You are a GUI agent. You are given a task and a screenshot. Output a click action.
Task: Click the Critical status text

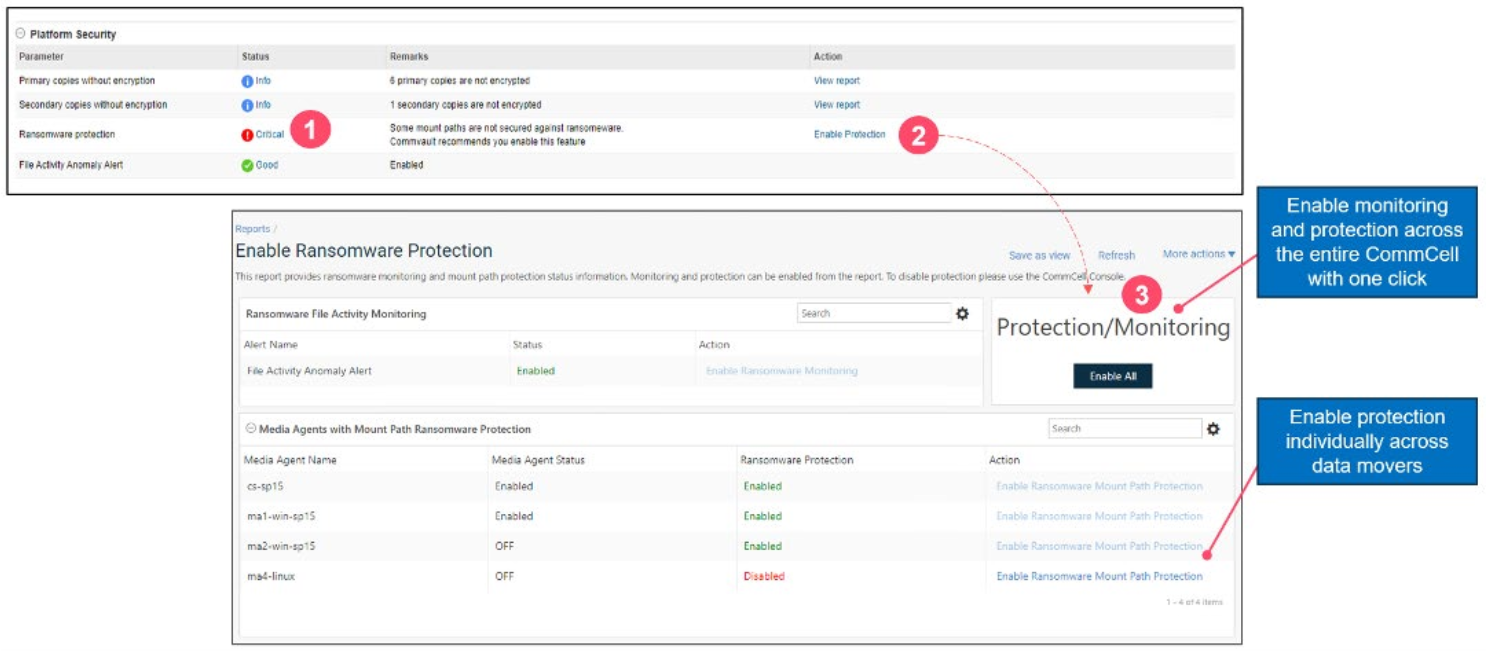[x=270, y=134]
